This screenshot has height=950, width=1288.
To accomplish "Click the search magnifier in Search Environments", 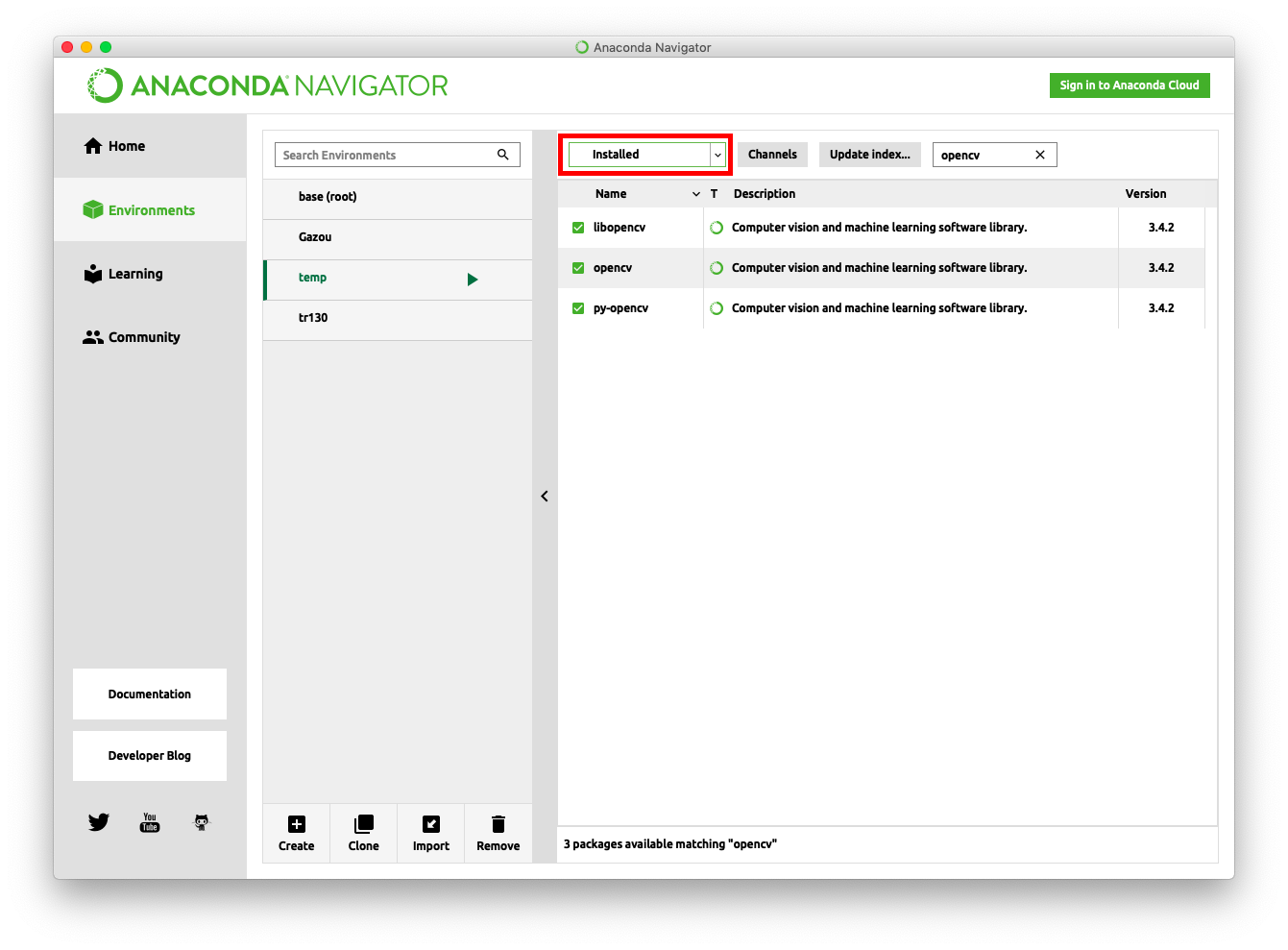I will (502, 155).
